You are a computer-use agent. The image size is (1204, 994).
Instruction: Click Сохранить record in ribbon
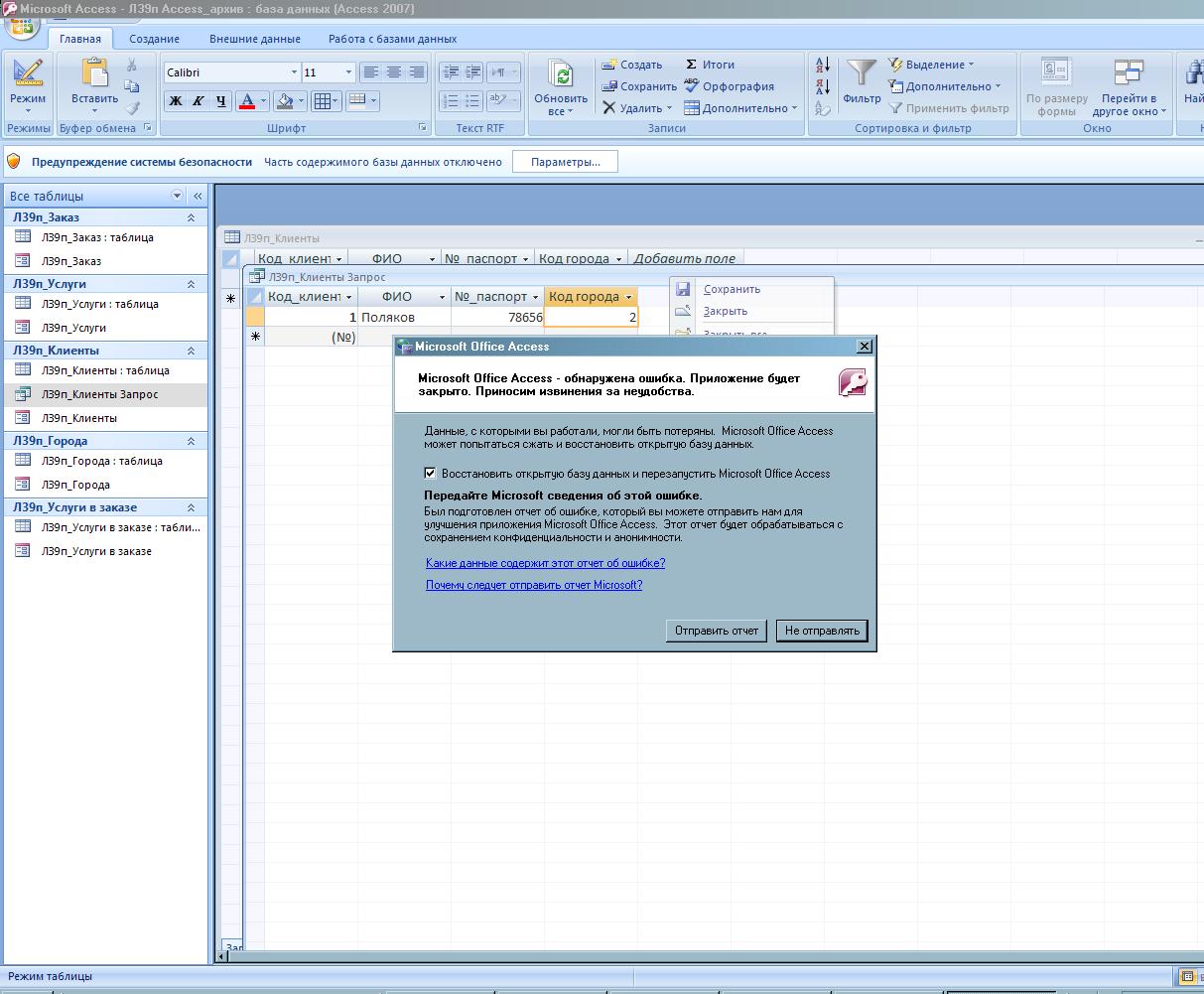click(639, 86)
